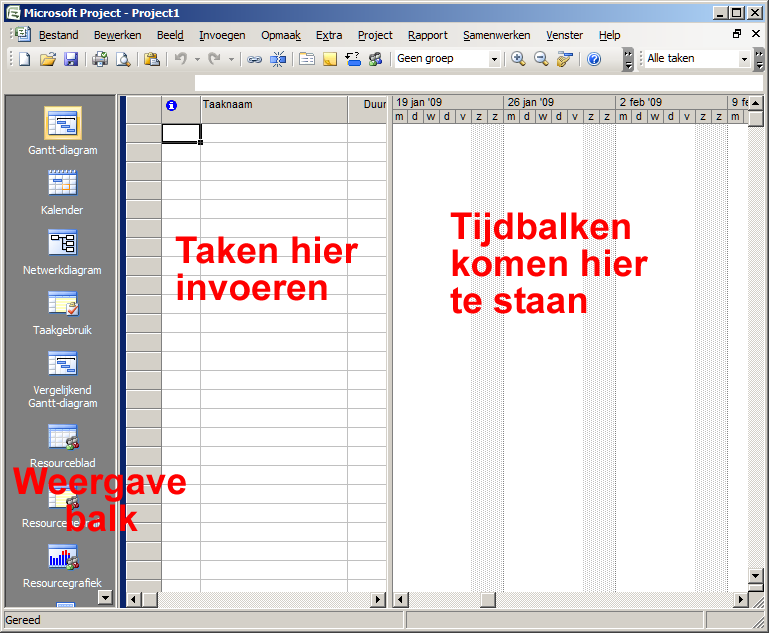Viewport: 769px width, 633px height.
Task: Open the Help menu
Action: click(x=610, y=35)
